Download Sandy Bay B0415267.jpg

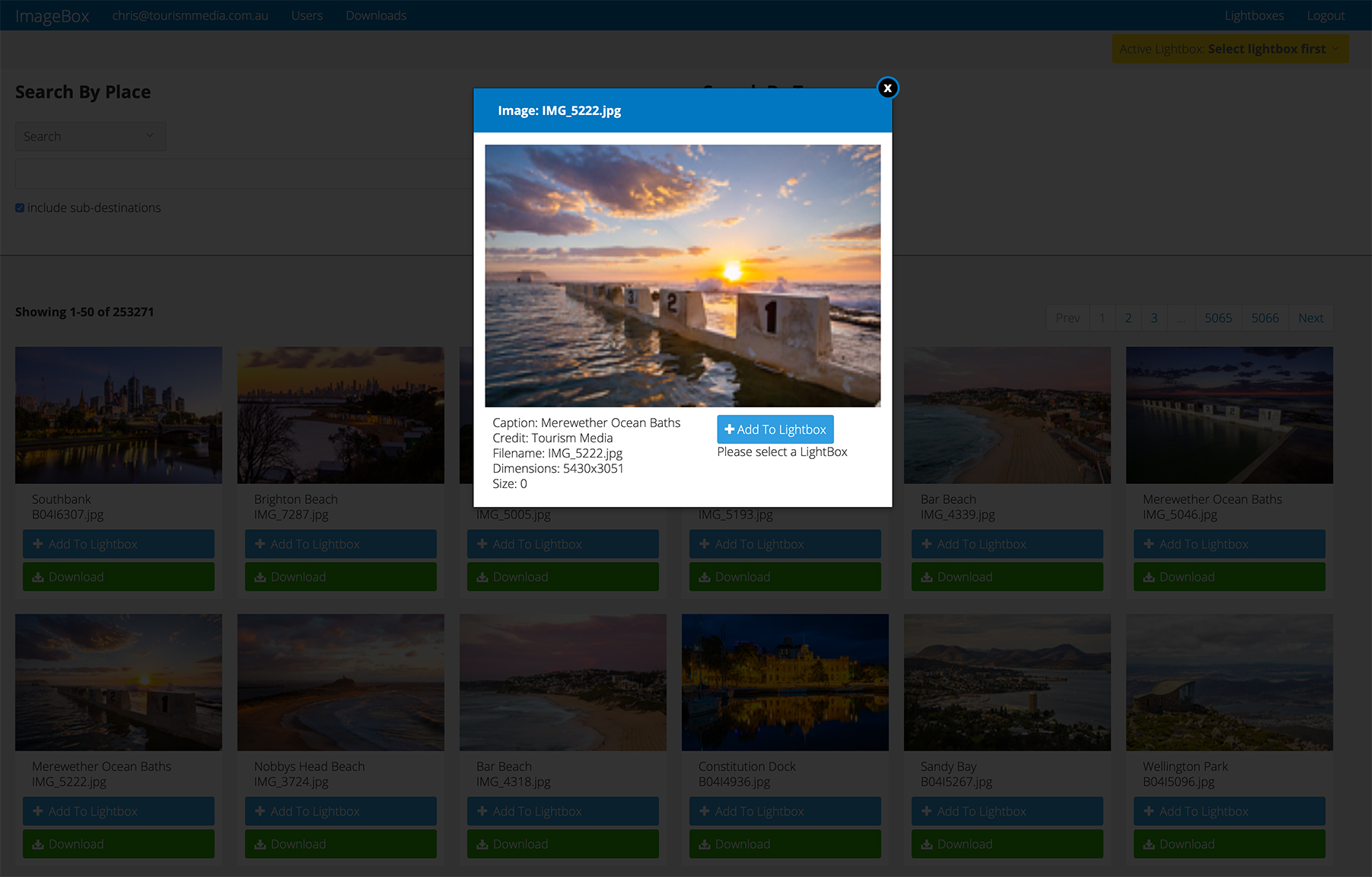[x=1008, y=844]
